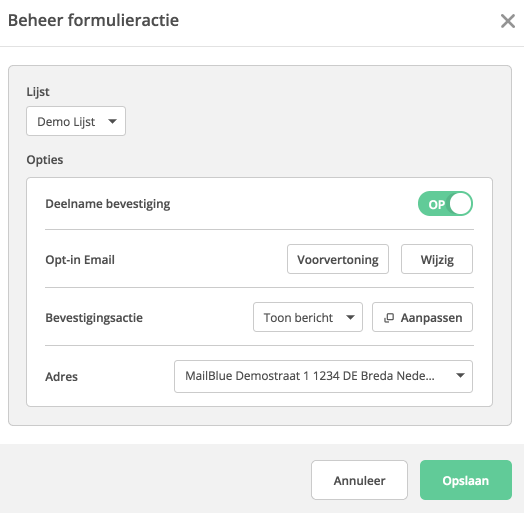The height and width of the screenshot is (513, 524).
Task: Click the Opt-in Email label
Action: coord(80,260)
